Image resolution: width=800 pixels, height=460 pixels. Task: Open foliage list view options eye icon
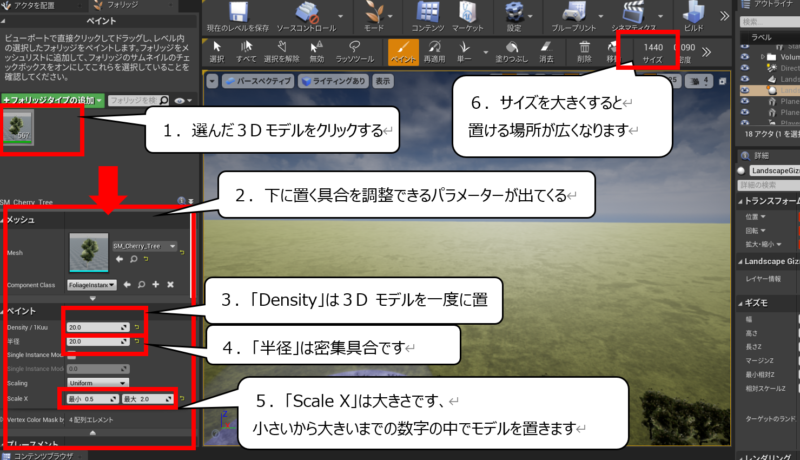182,100
